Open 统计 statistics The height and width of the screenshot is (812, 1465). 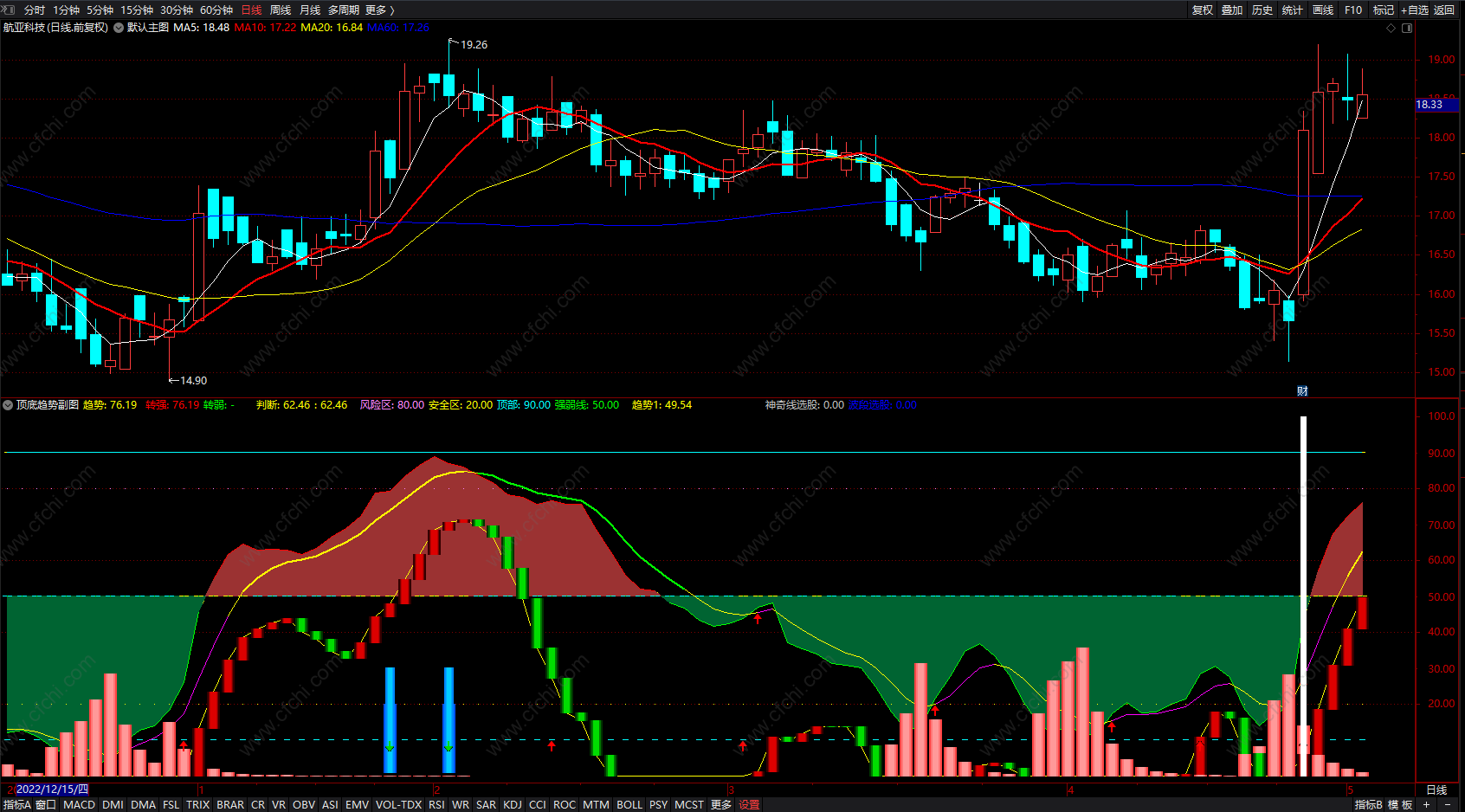pos(1293,10)
